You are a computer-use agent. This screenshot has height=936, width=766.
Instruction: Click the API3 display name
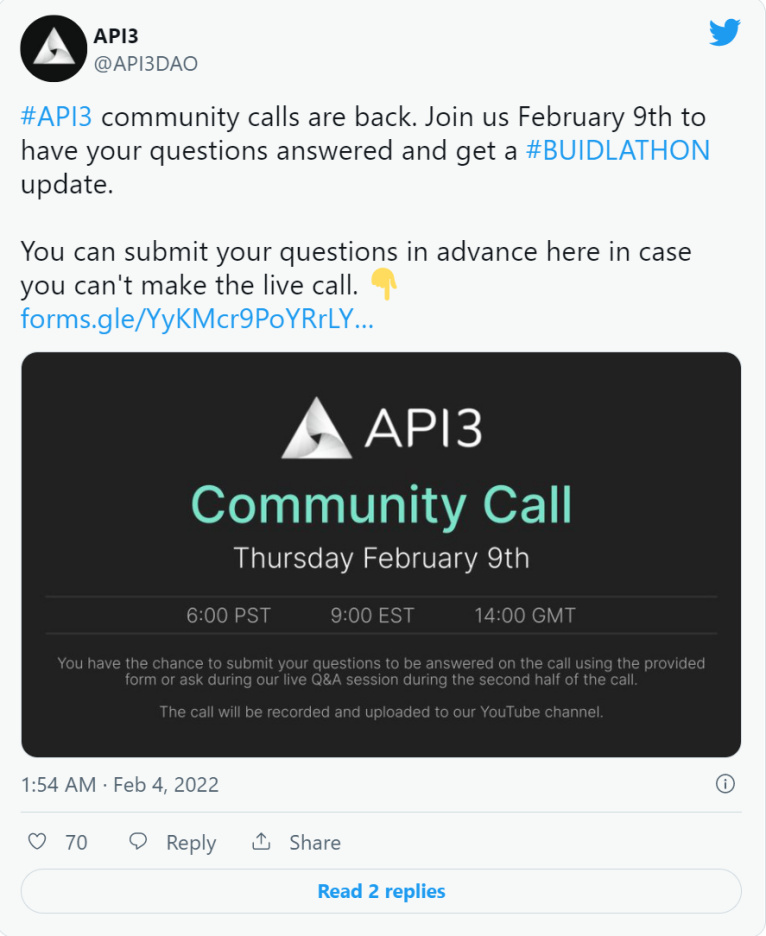(x=116, y=36)
